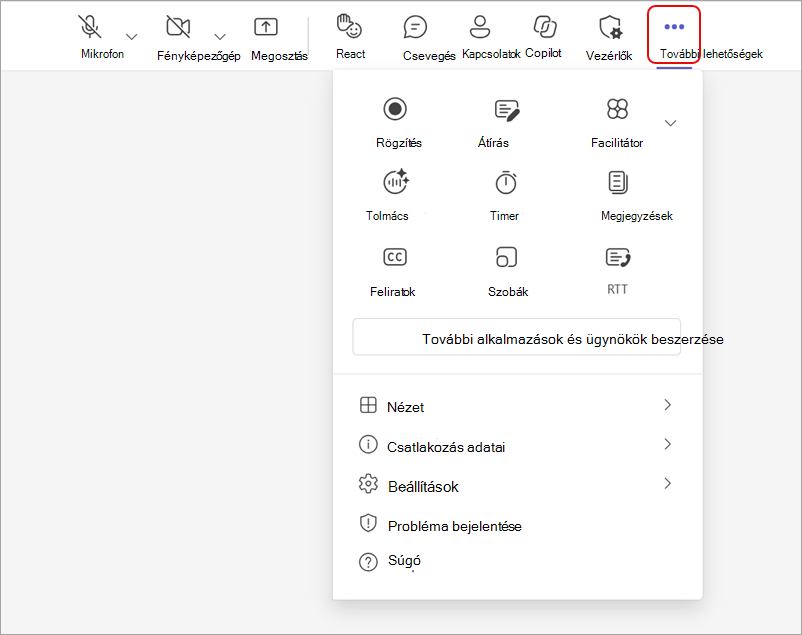Unmute the Mikrofon in the meeting toolbar
Viewport: 802px width, 635px height.
(x=90, y=27)
